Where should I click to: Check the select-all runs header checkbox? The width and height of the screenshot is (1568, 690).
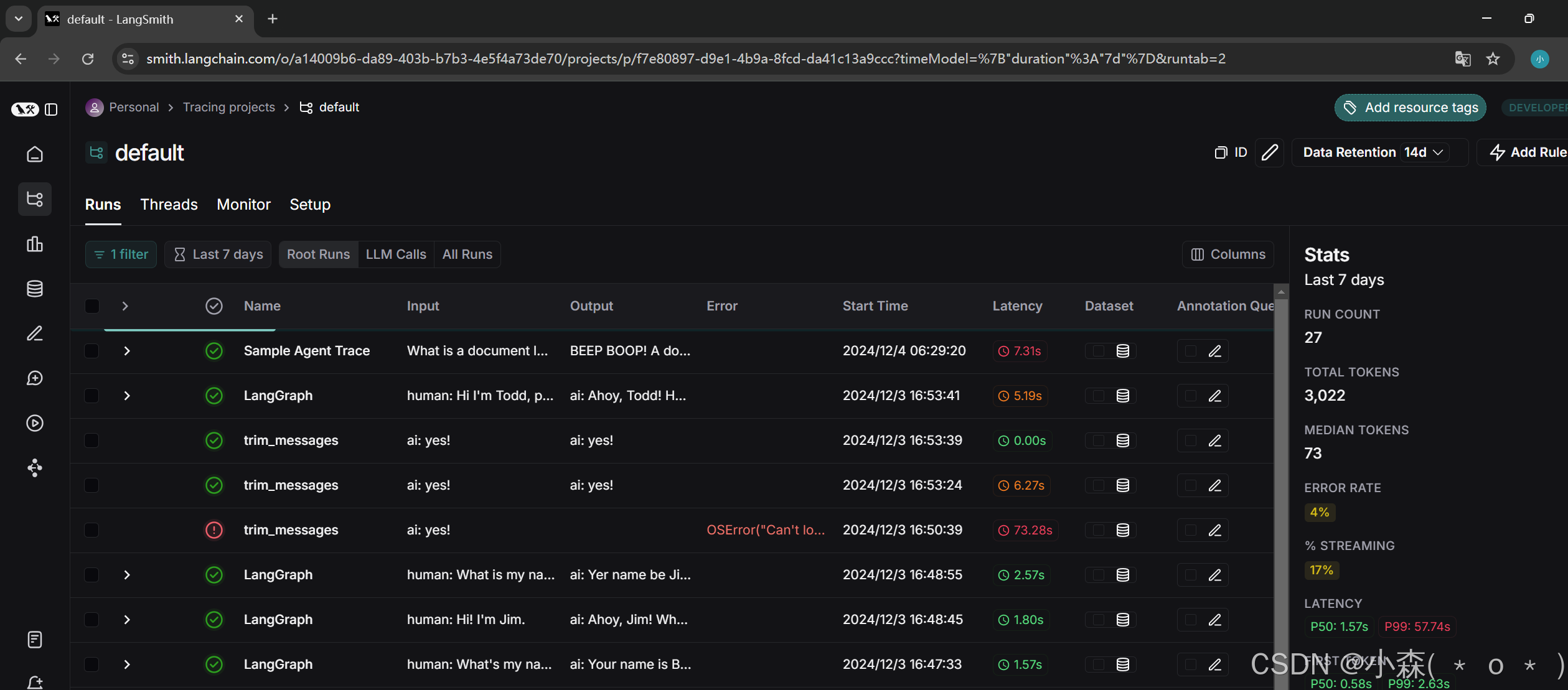tap(92, 306)
